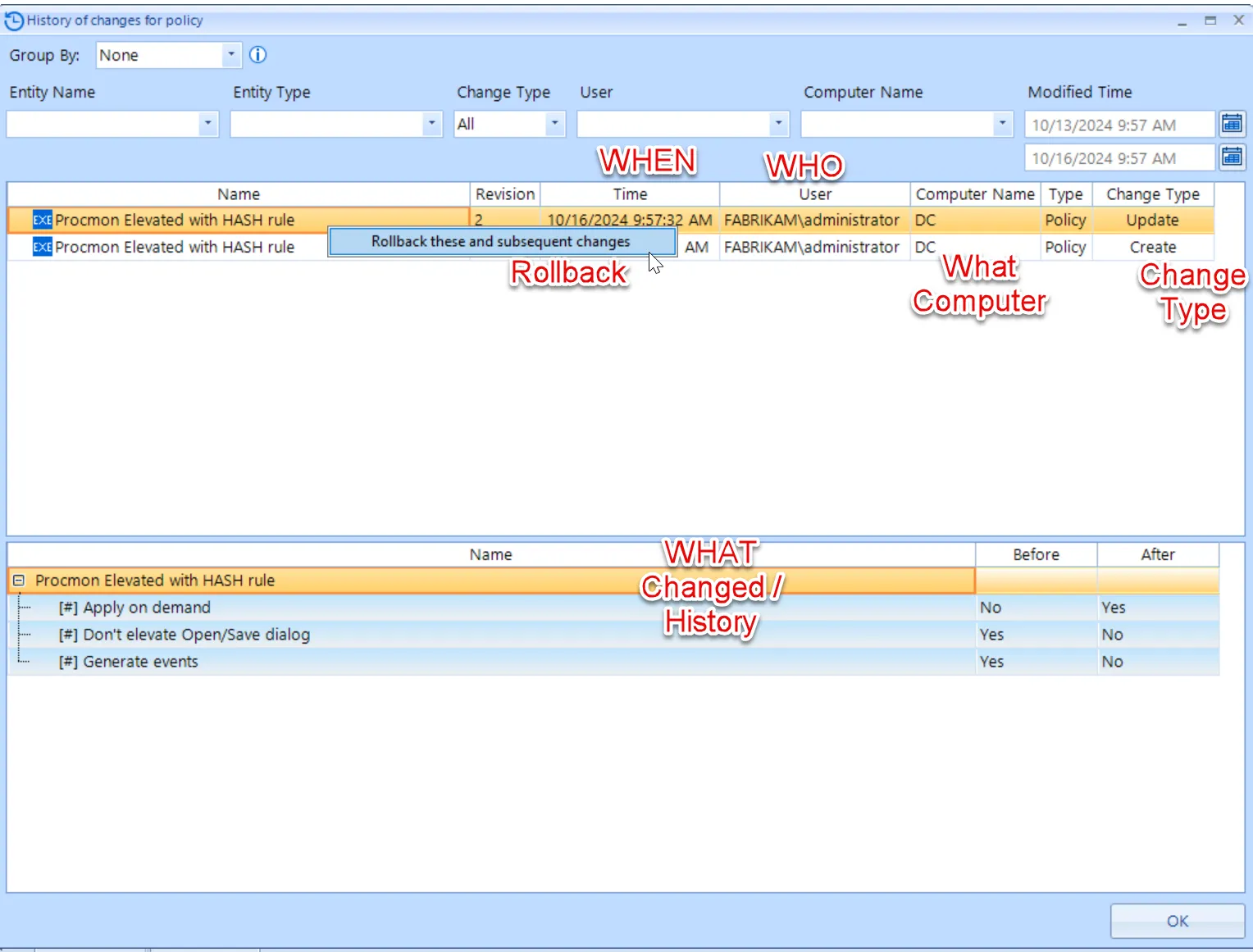Click the history clock icon in title bar
1253x952 pixels.
tap(14, 20)
